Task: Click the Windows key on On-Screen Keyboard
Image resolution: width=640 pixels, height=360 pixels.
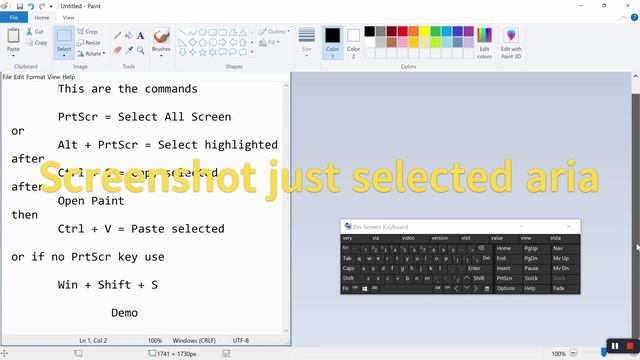Action: (364, 289)
